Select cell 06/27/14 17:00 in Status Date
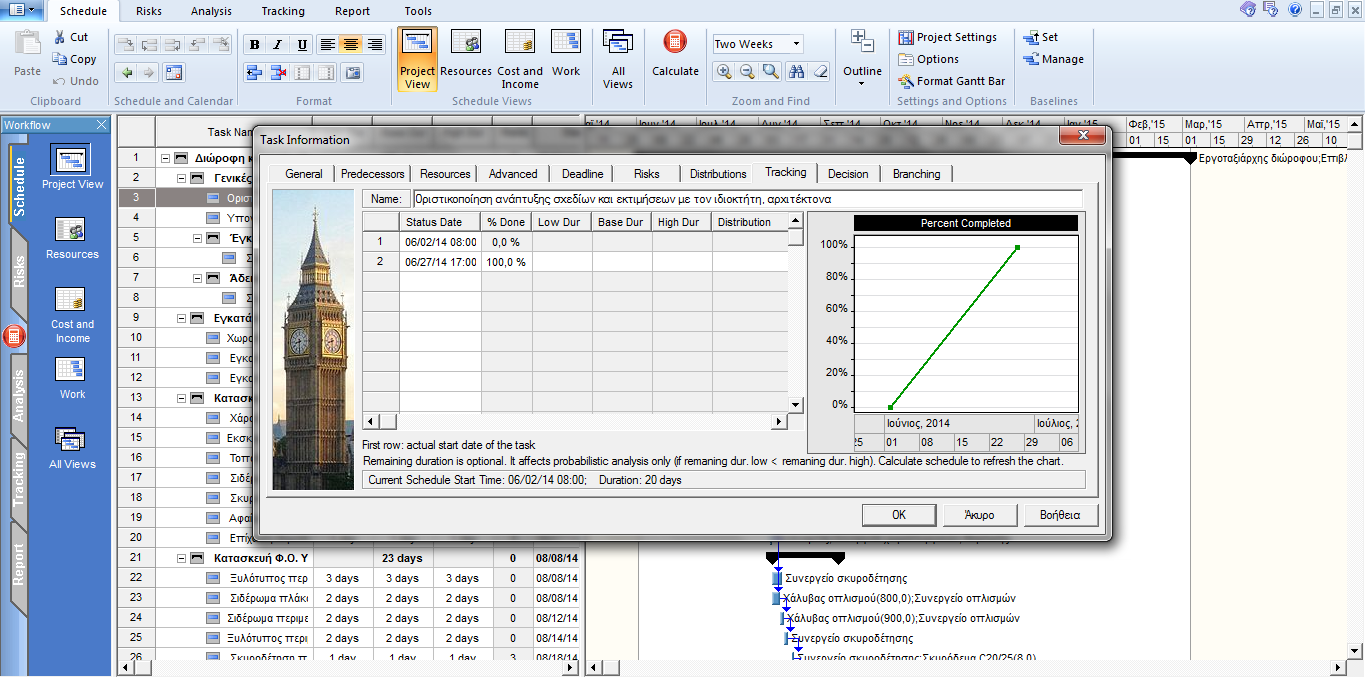The image size is (1365, 677). 440,262
